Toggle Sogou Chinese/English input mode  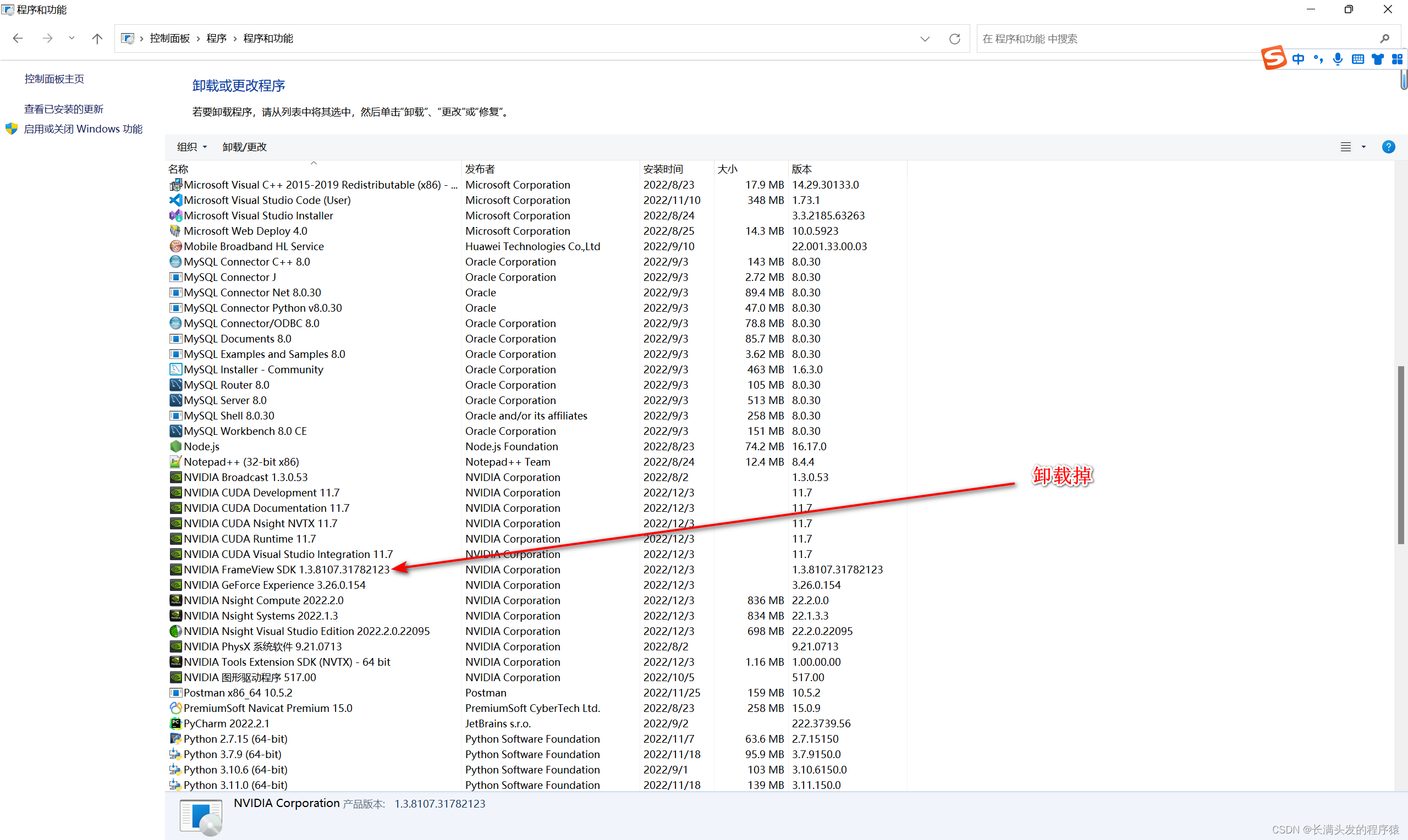point(1297,59)
